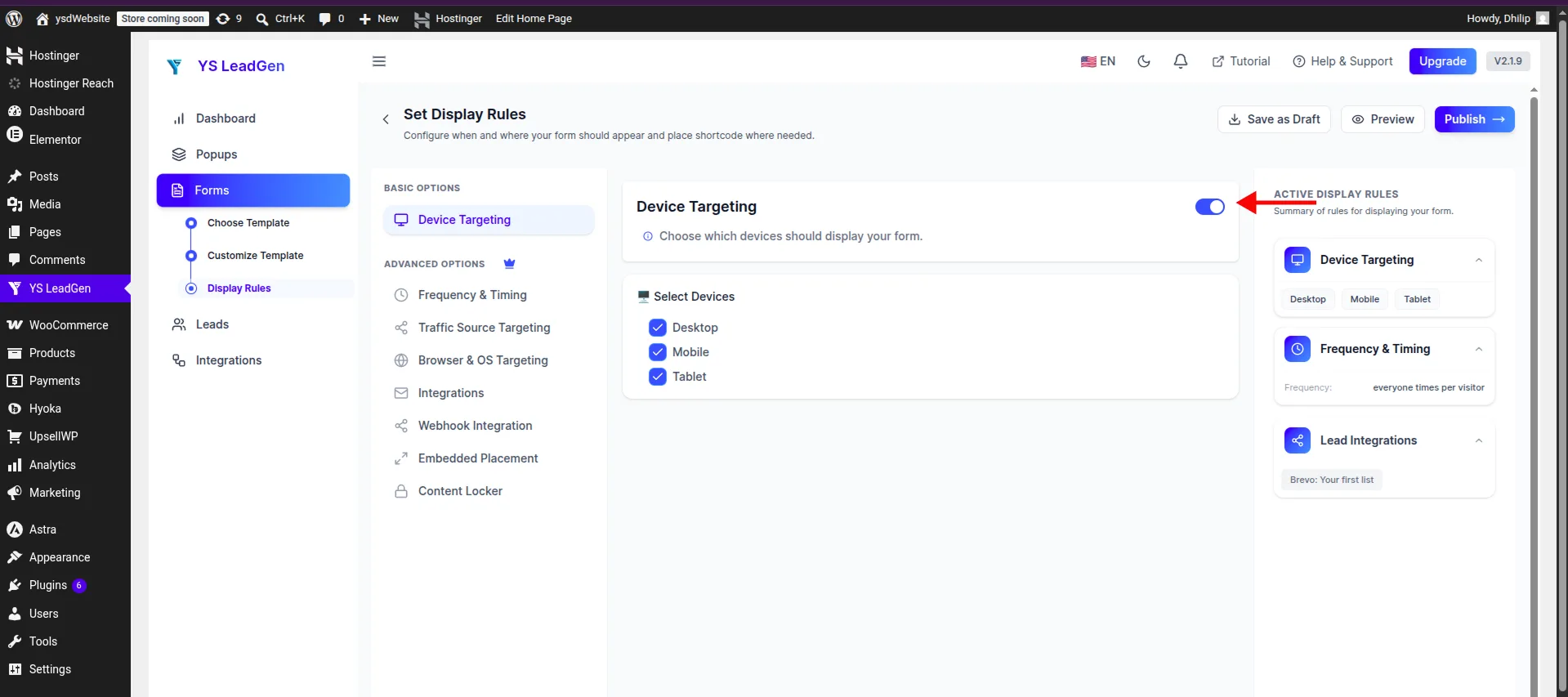Image resolution: width=1568 pixels, height=697 pixels.
Task: Collapse the Frequency & Timing summary card
Action: coord(1479,349)
